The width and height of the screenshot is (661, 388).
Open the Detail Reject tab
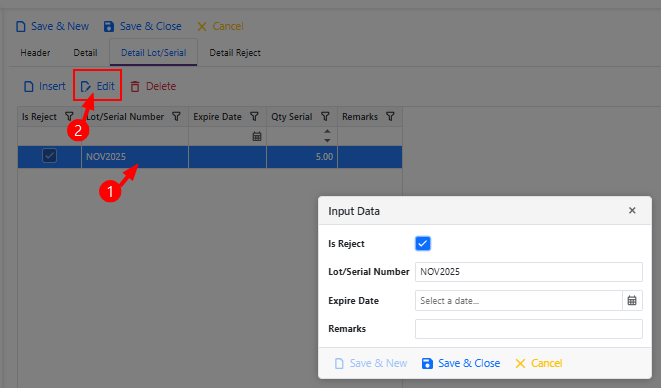235,53
